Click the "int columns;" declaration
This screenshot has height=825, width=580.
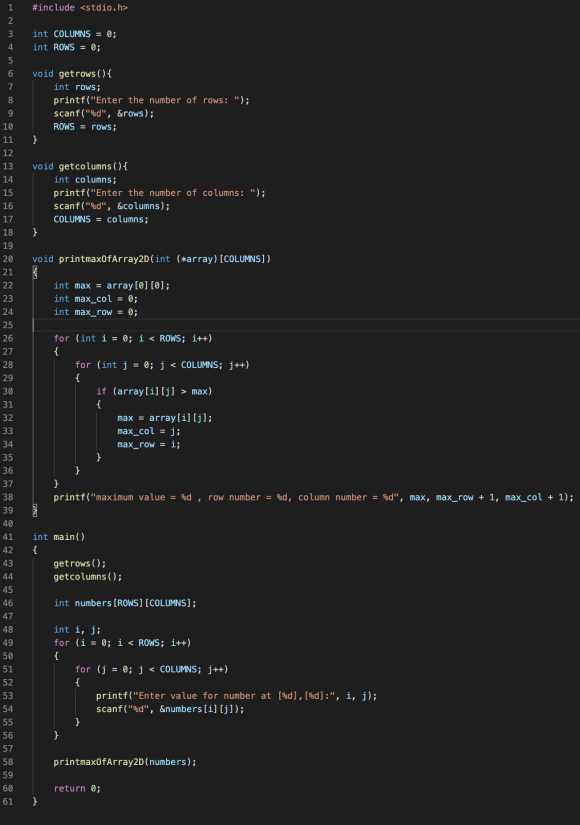click(85, 179)
